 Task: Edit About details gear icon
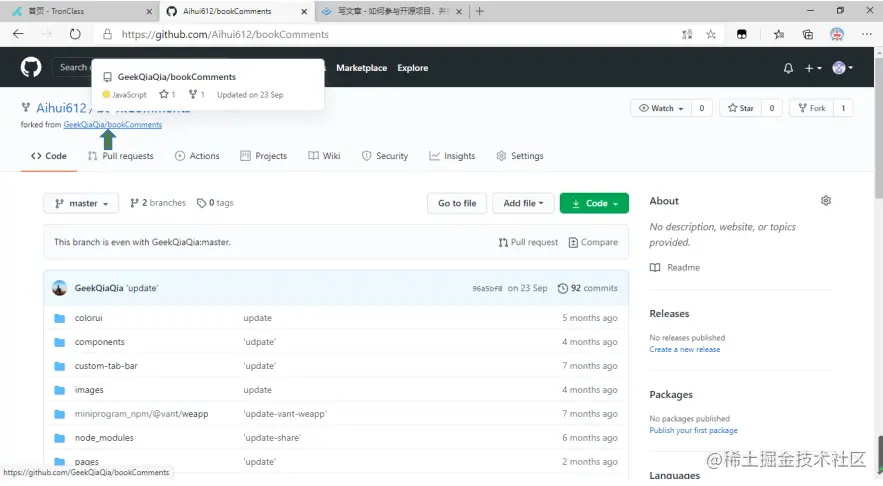click(826, 200)
